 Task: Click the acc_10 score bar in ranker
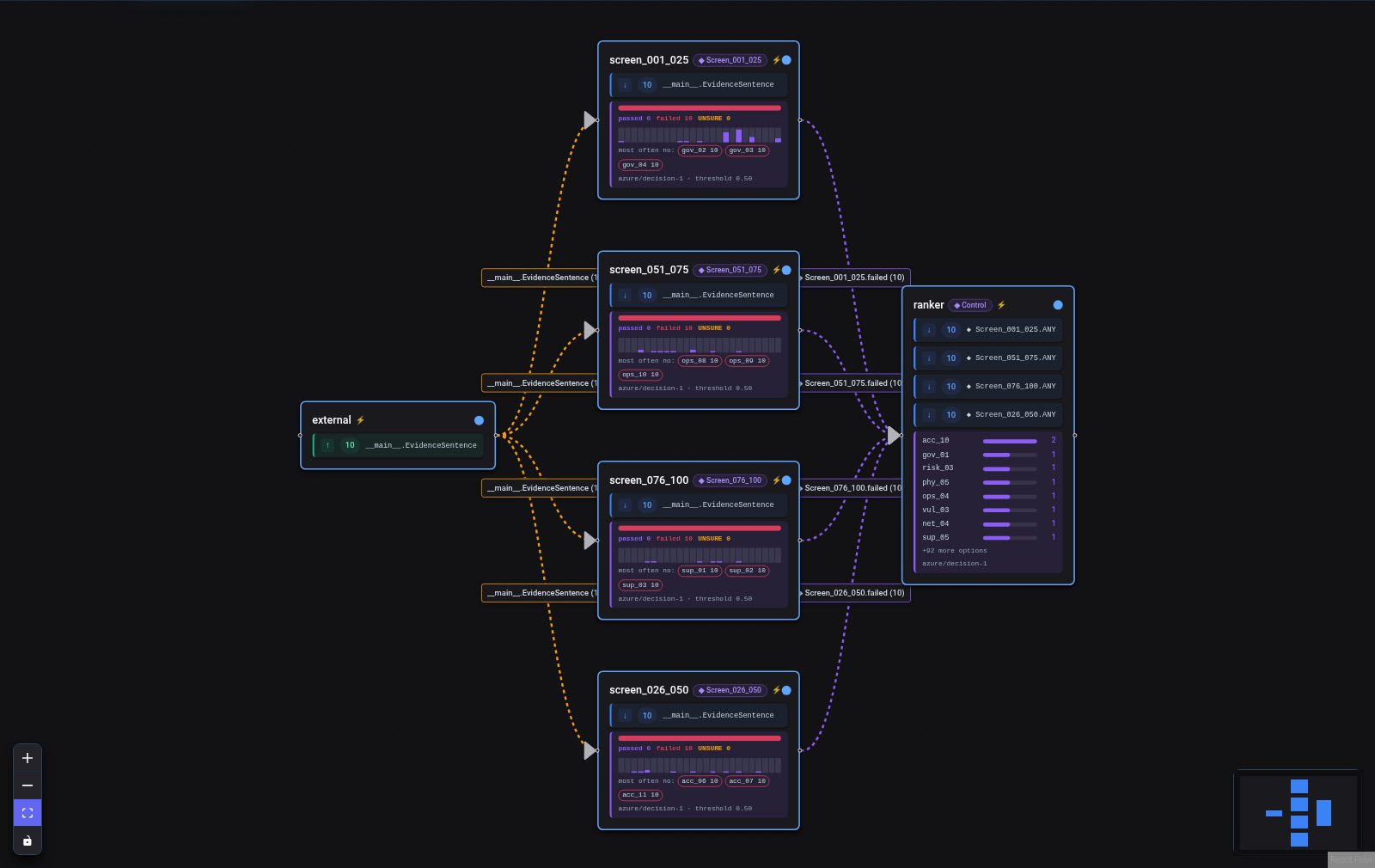pyautogui.click(x=1010, y=441)
